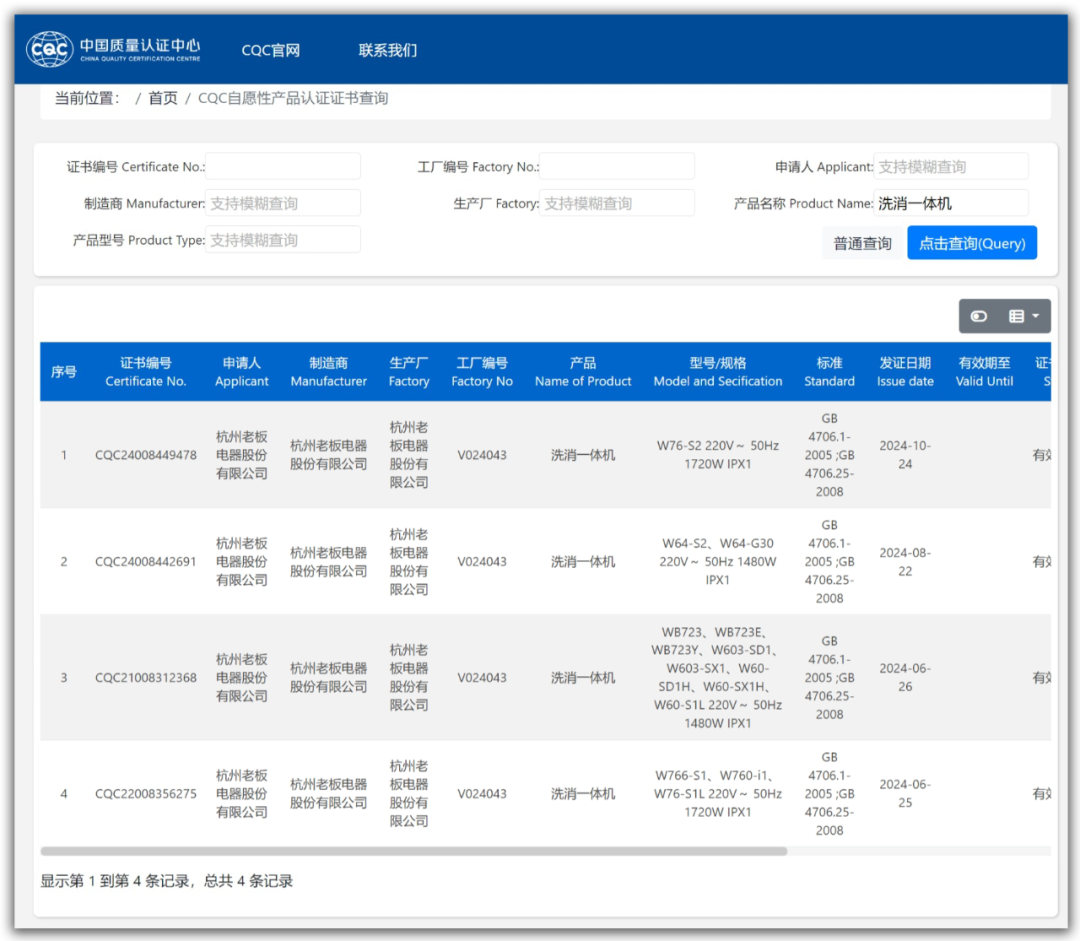Click manufacturer 杭州老板电器股份有限公司 in row 3
Screen dimensions: 1080x941
coord(329,678)
